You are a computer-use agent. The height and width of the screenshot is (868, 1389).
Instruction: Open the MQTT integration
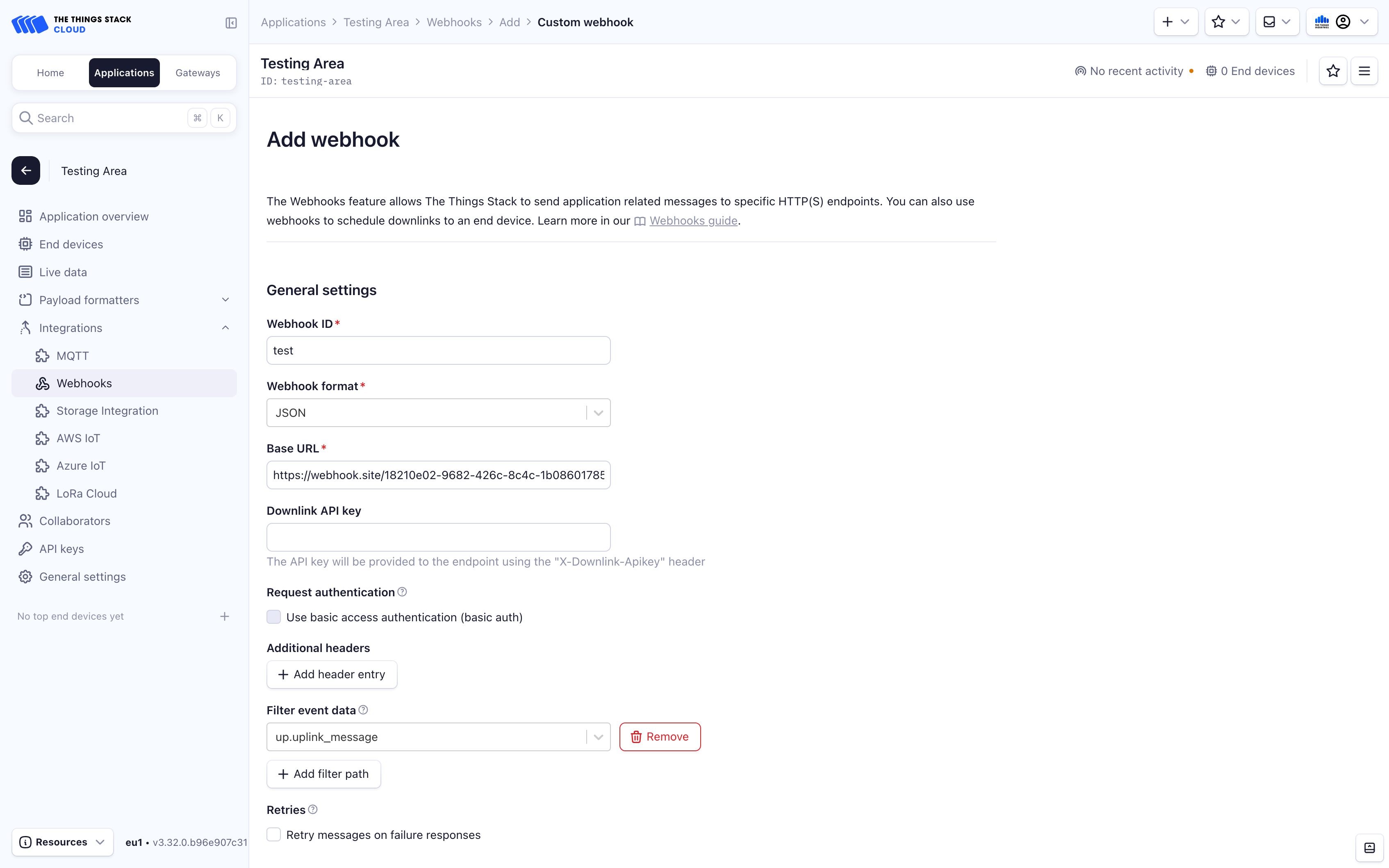(x=72, y=355)
